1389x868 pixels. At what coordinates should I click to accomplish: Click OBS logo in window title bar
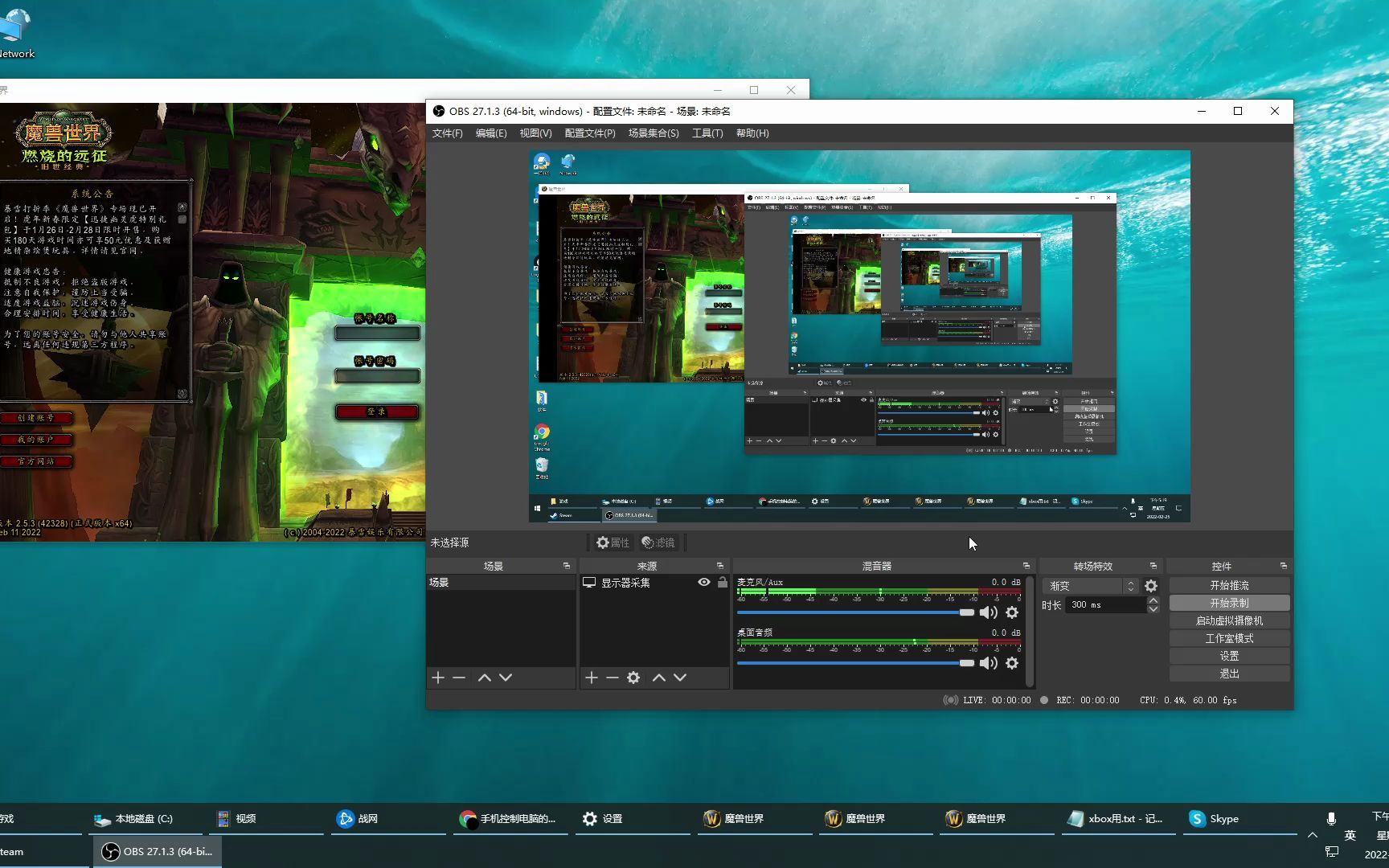(439, 111)
